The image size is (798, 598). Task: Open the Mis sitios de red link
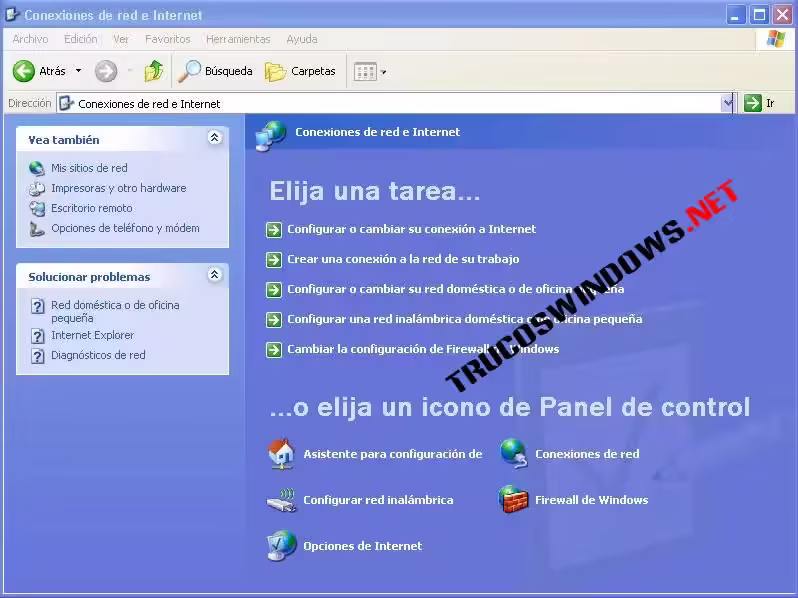pos(89,168)
